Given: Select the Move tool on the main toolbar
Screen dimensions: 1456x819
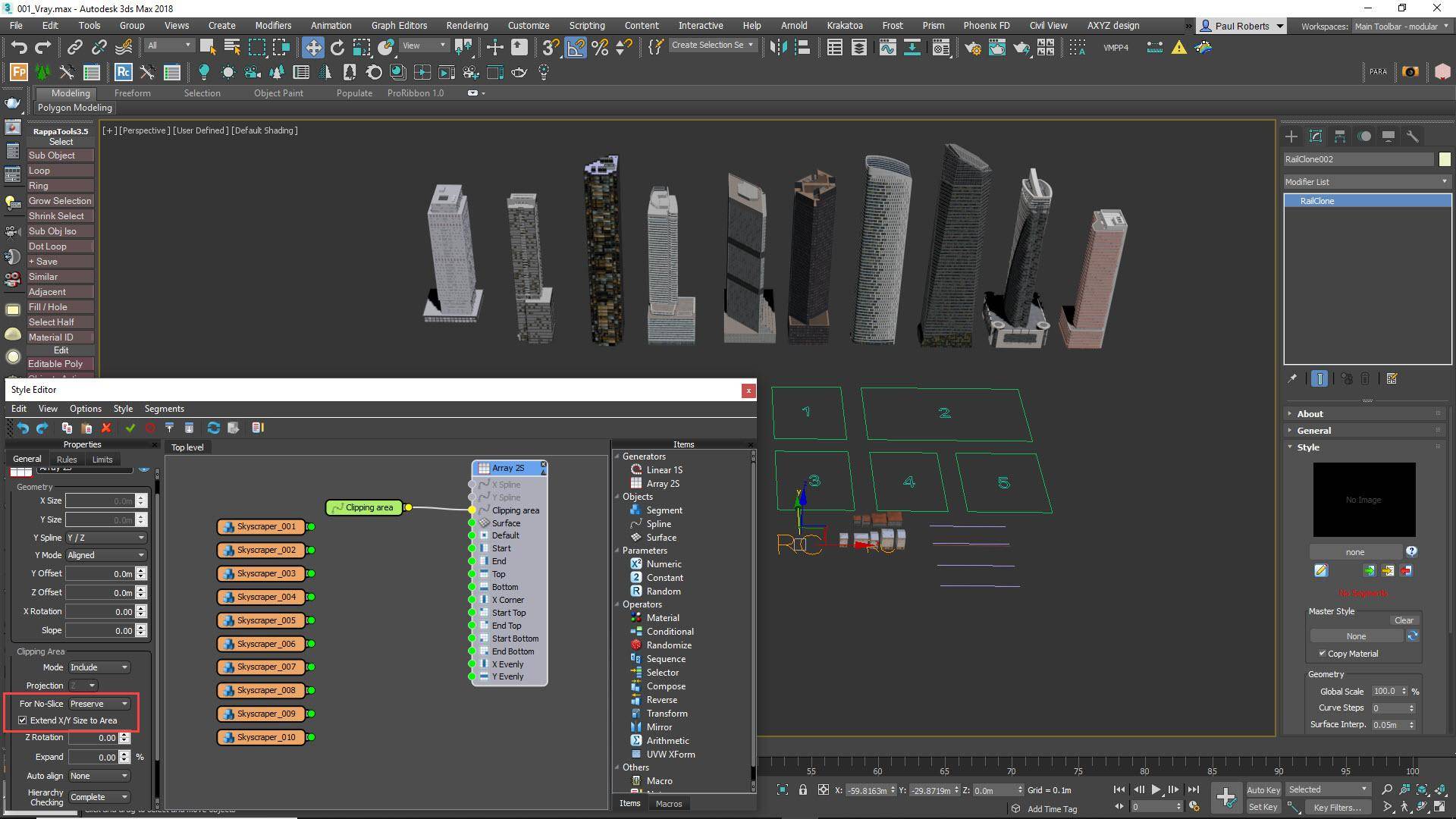Looking at the screenshot, I should [313, 47].
